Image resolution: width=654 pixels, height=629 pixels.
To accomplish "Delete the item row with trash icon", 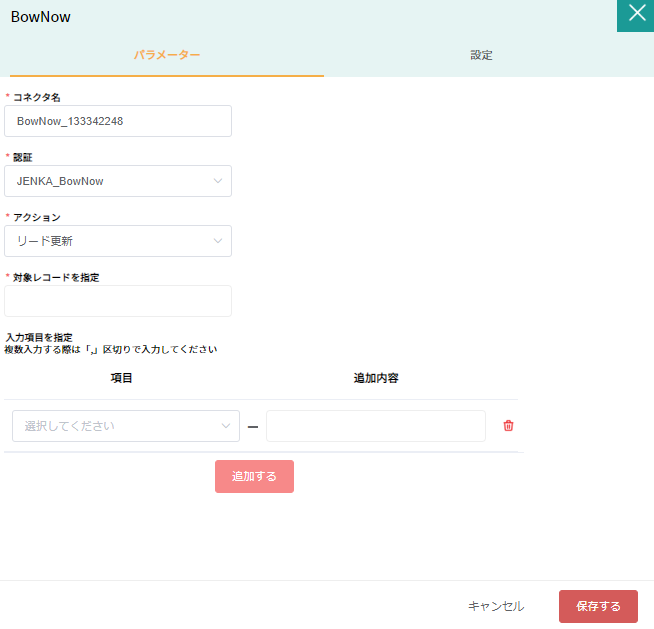I will click(x=508, y=425).
